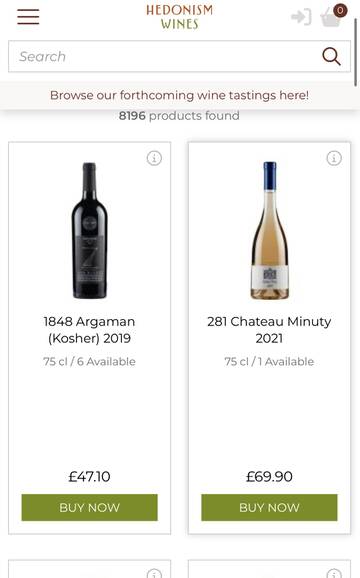Click the Hedonism Wines logo
Image resolution: width=360 pixels, height=578 pixels.
(x=179, y=17)
